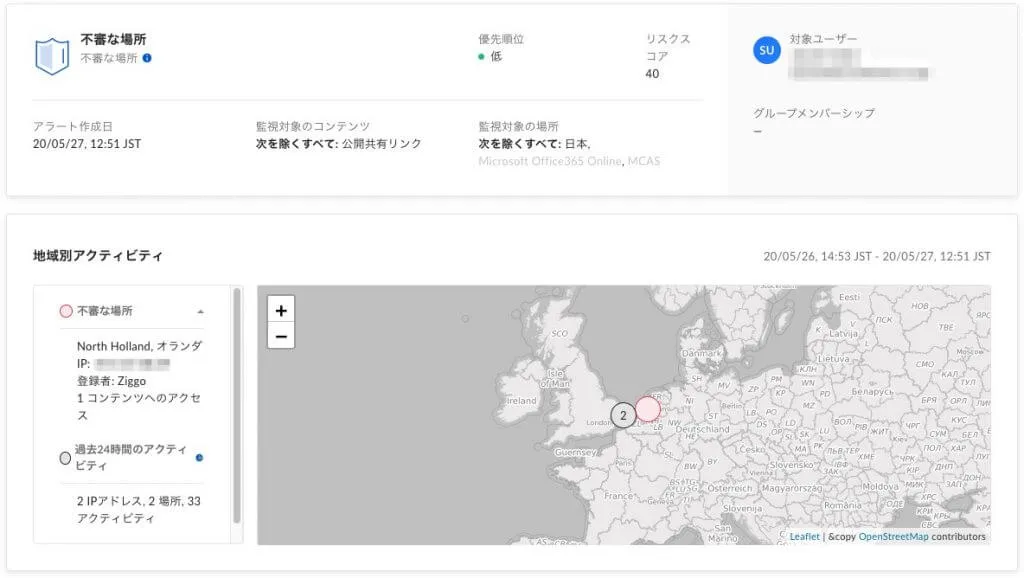Click the pink suspicious location map marker
This screenshot has width=1024, height=578.
[647, 408]
